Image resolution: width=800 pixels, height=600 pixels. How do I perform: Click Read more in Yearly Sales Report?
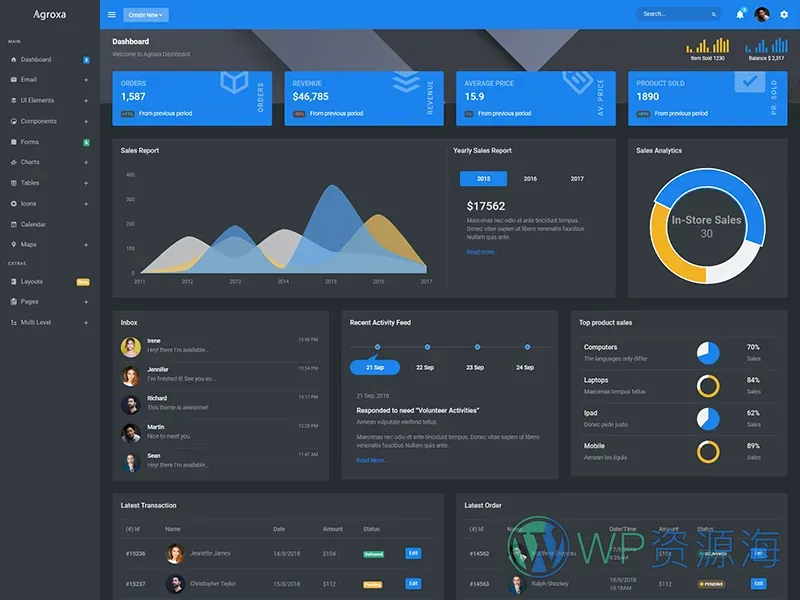click(482, 252)
